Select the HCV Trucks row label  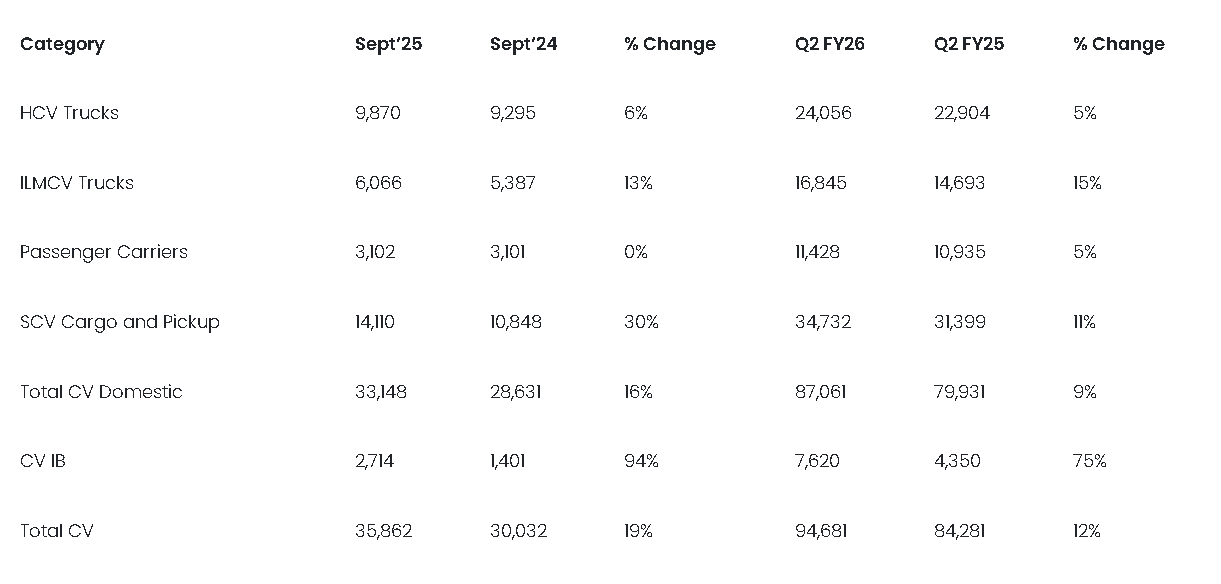tap(69, 113)
